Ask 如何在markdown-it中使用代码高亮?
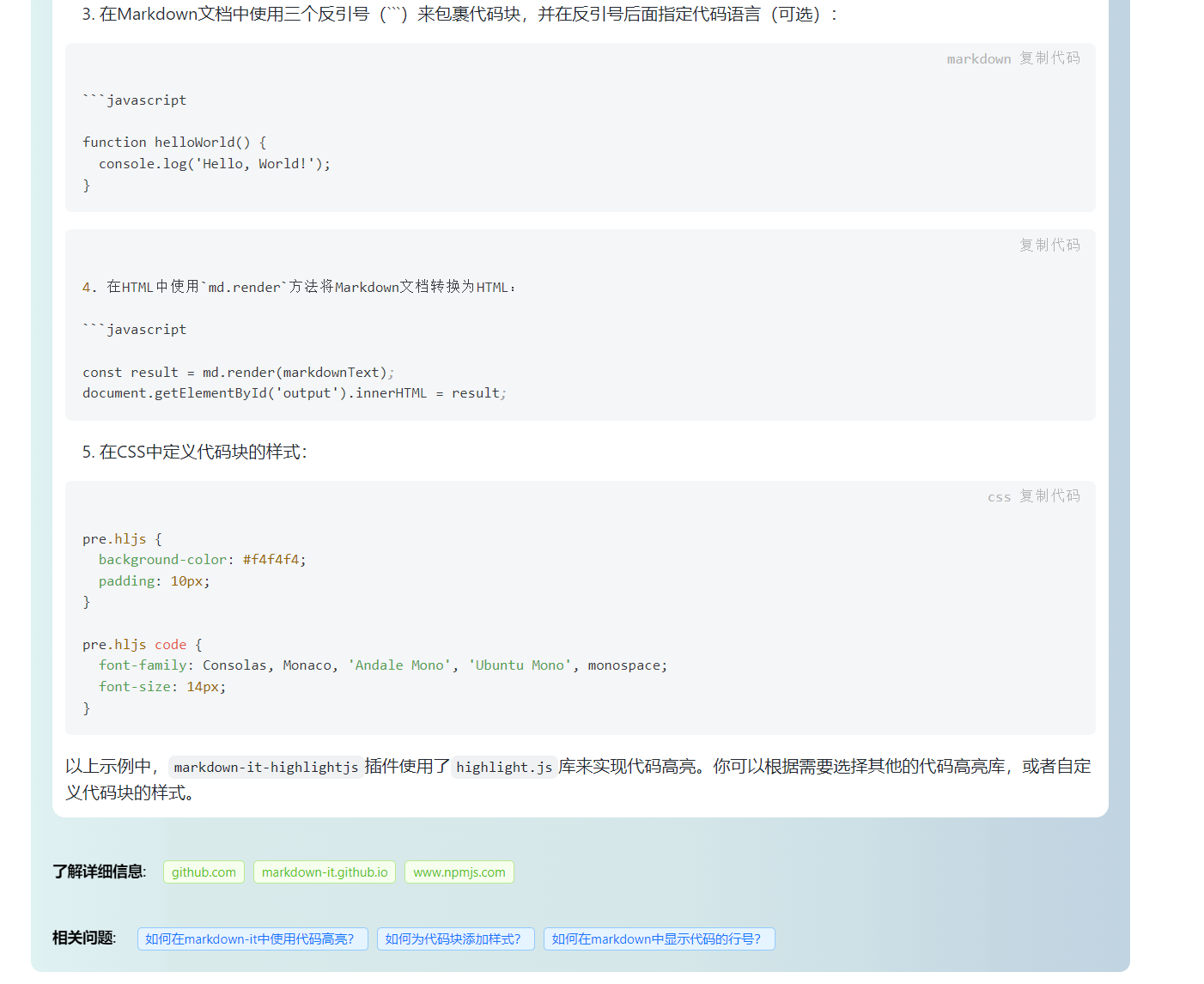1204x984 pixels. (x=252, y=938)
